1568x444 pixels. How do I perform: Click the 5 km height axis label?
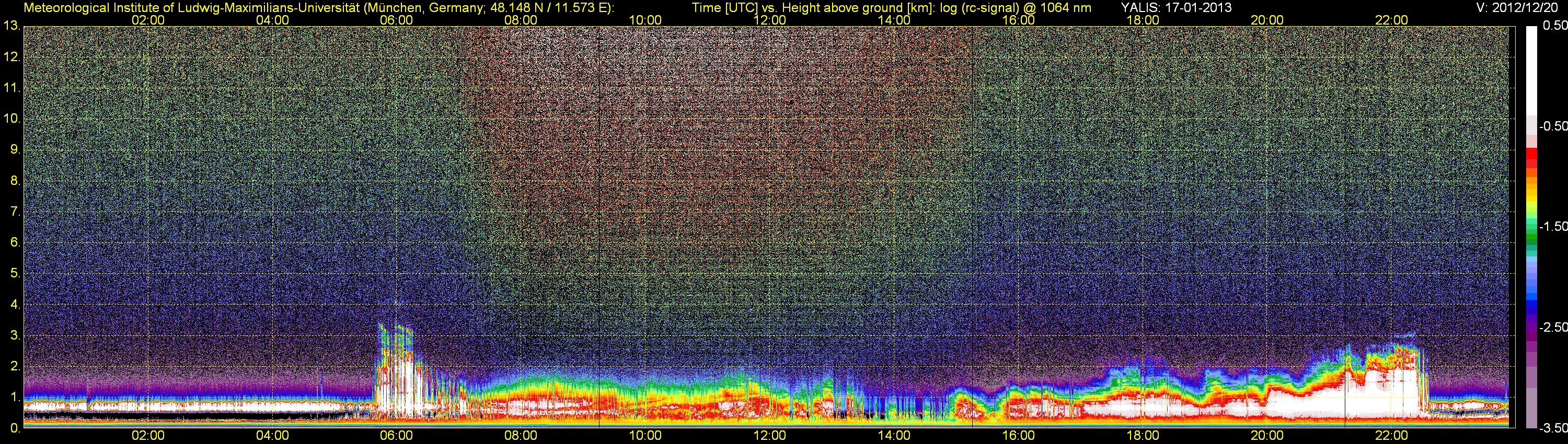[15, 274]
